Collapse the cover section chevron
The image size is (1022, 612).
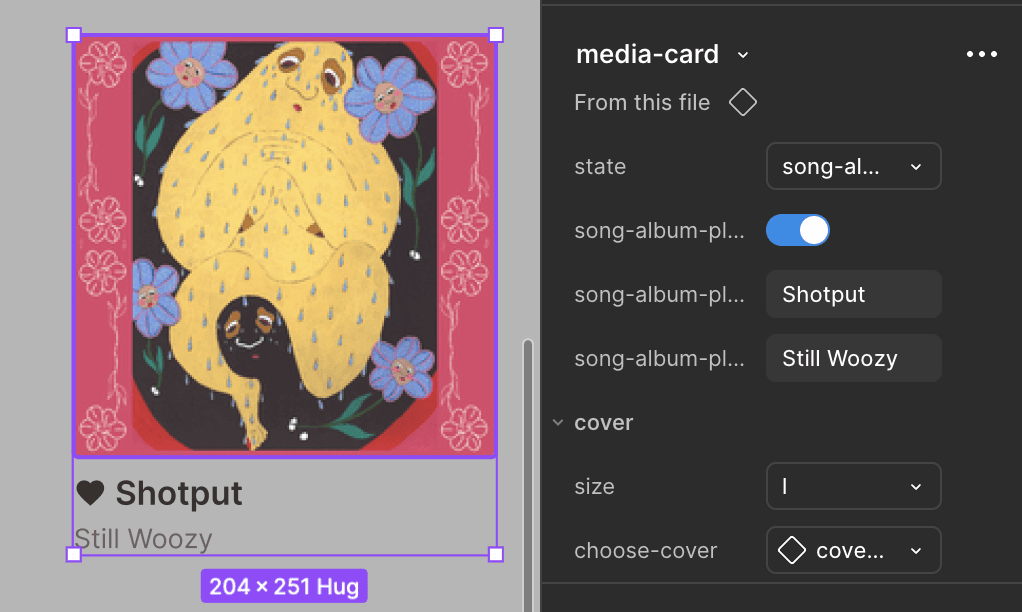pos(558,422)
